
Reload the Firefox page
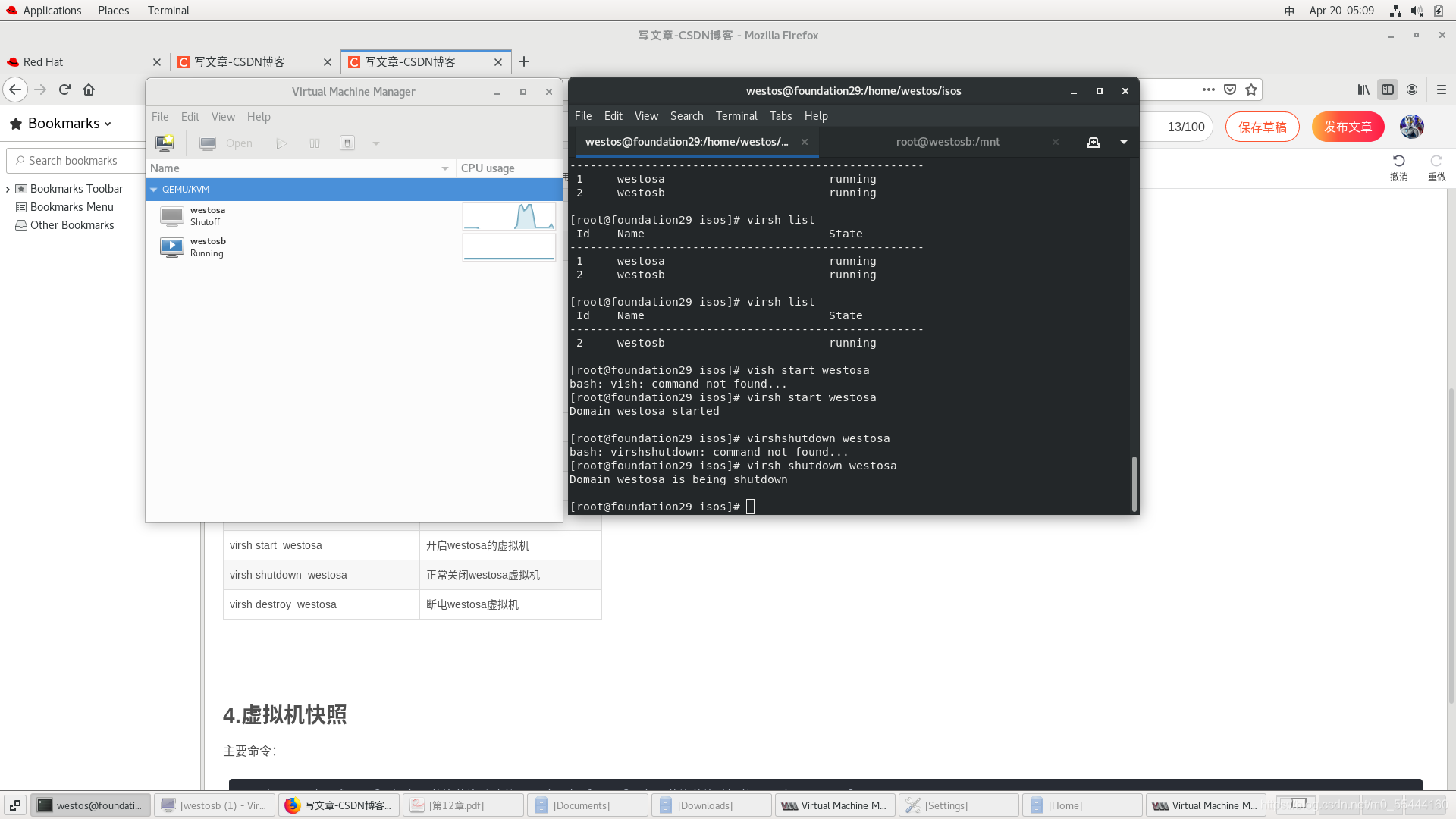pyautogui.click(x=64, y=89)
